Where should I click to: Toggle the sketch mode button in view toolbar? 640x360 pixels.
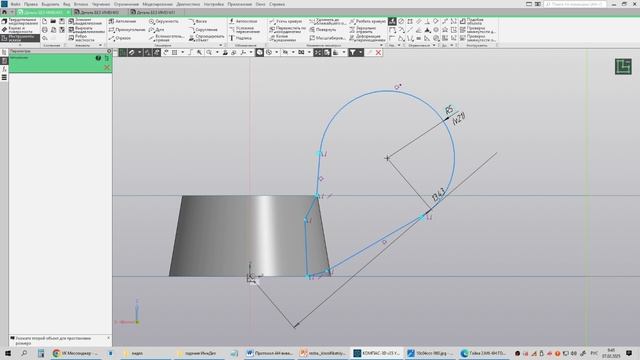123,53
